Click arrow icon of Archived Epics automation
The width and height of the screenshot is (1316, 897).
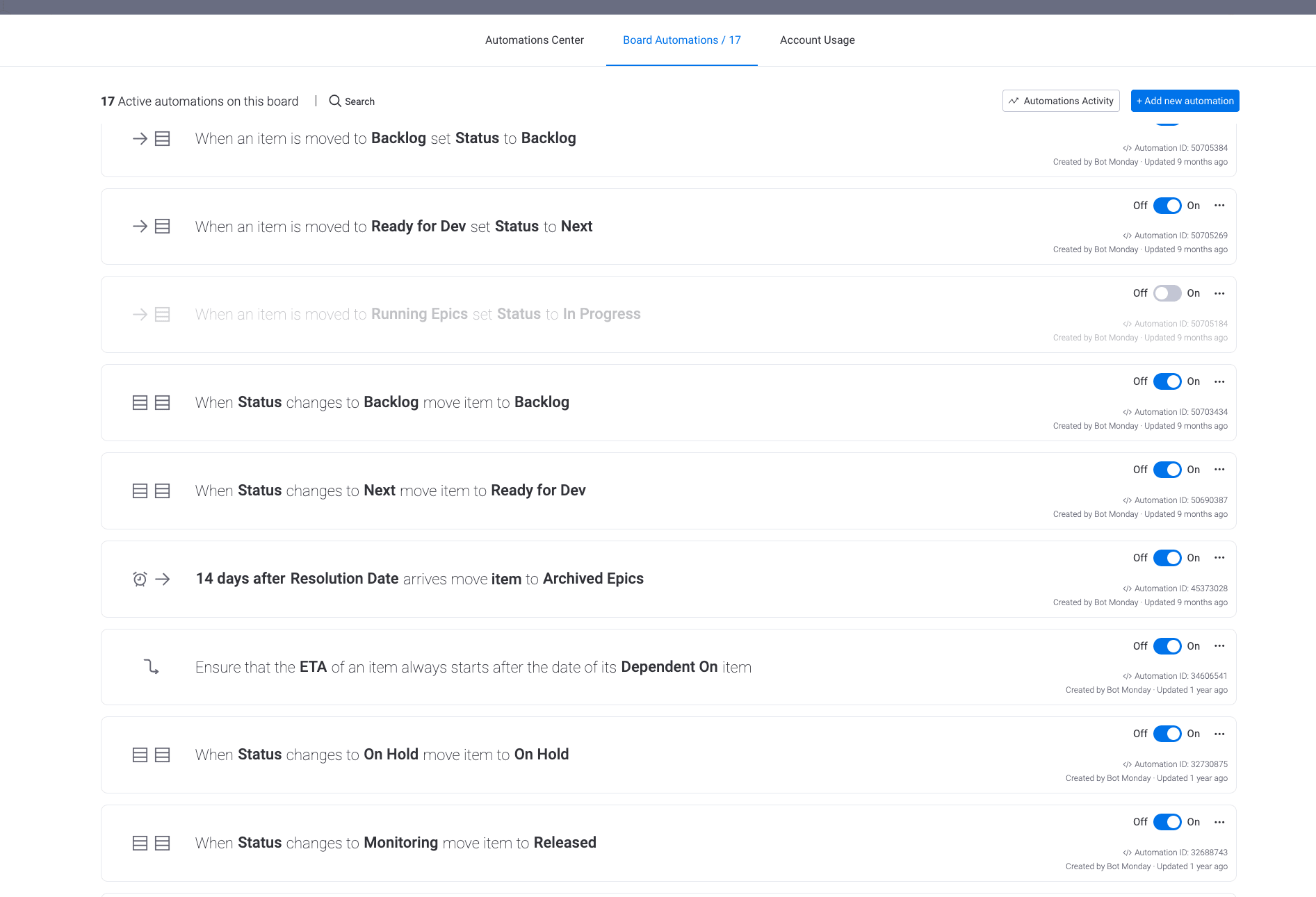(162, 579)
